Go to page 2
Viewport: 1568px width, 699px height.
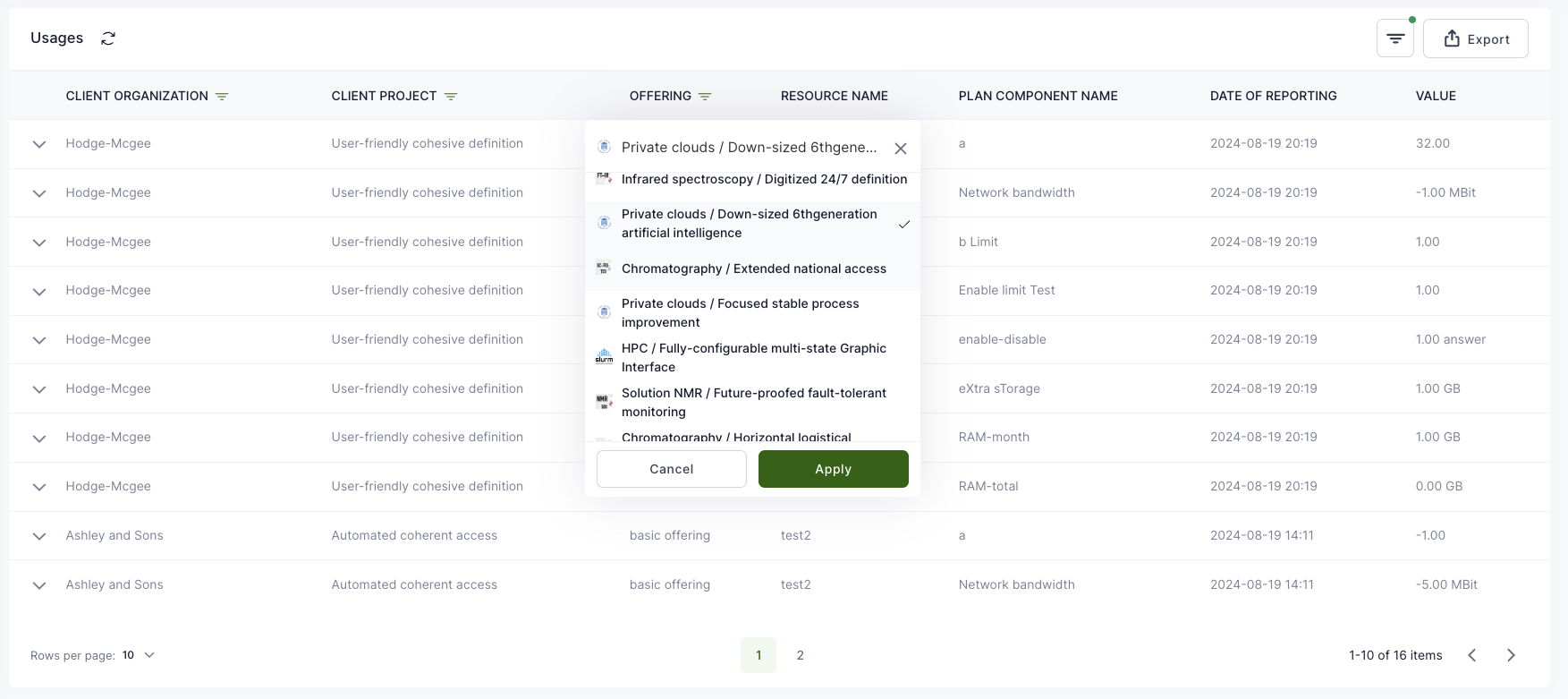800,655
